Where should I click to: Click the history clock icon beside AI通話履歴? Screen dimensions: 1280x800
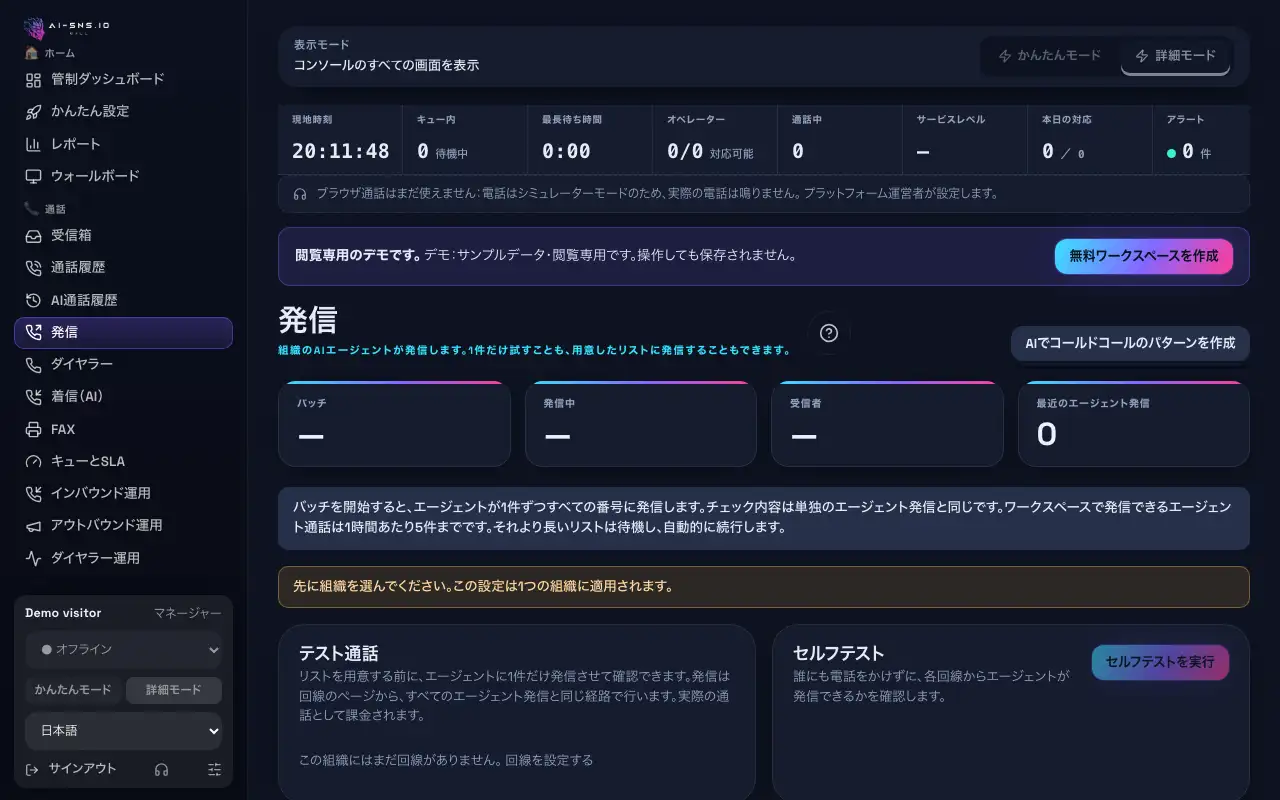pyautogui.click(x=33, y=300)
